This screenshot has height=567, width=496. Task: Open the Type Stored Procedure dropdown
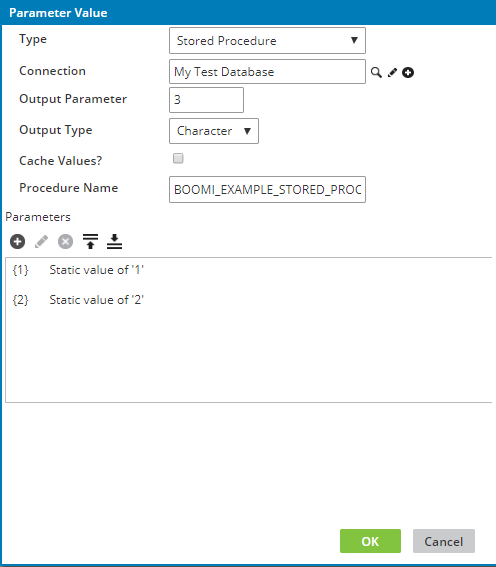(x=267, y=40)
